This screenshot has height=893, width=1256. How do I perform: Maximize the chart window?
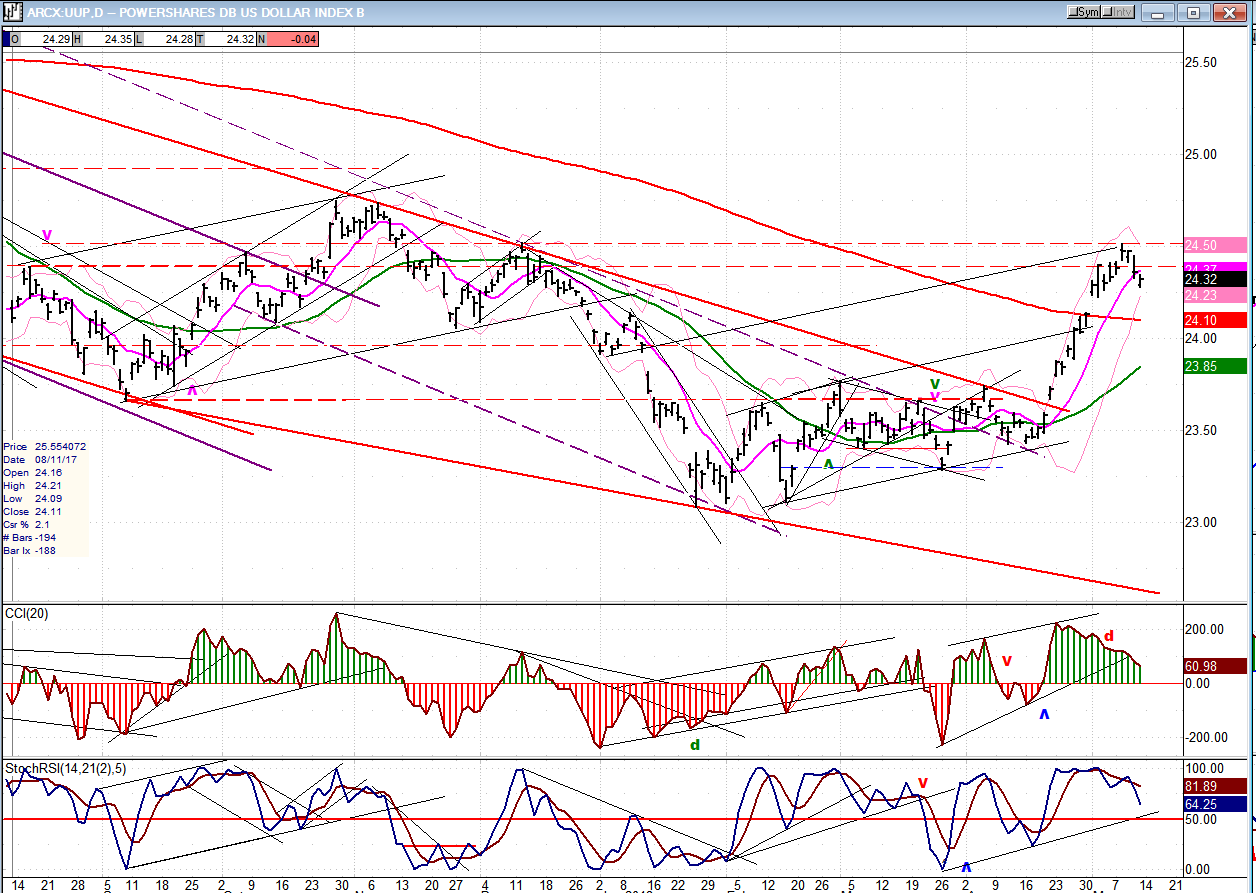click(1194, 12)
